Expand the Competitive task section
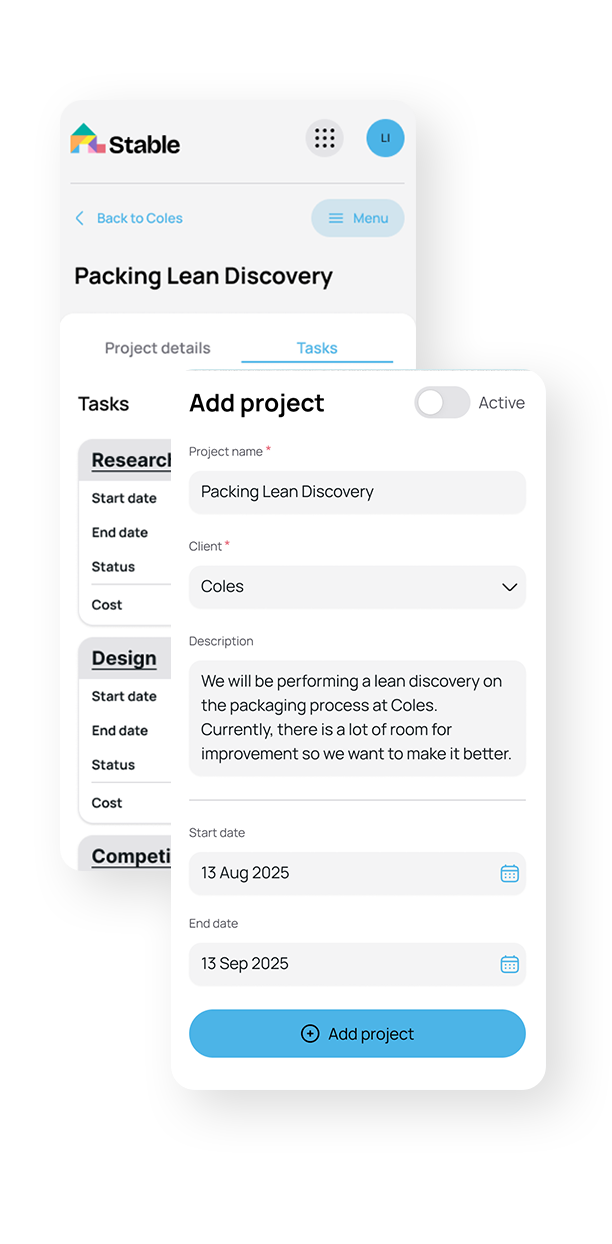Viewport: 612px width, 1244px height. click(128, 855)
